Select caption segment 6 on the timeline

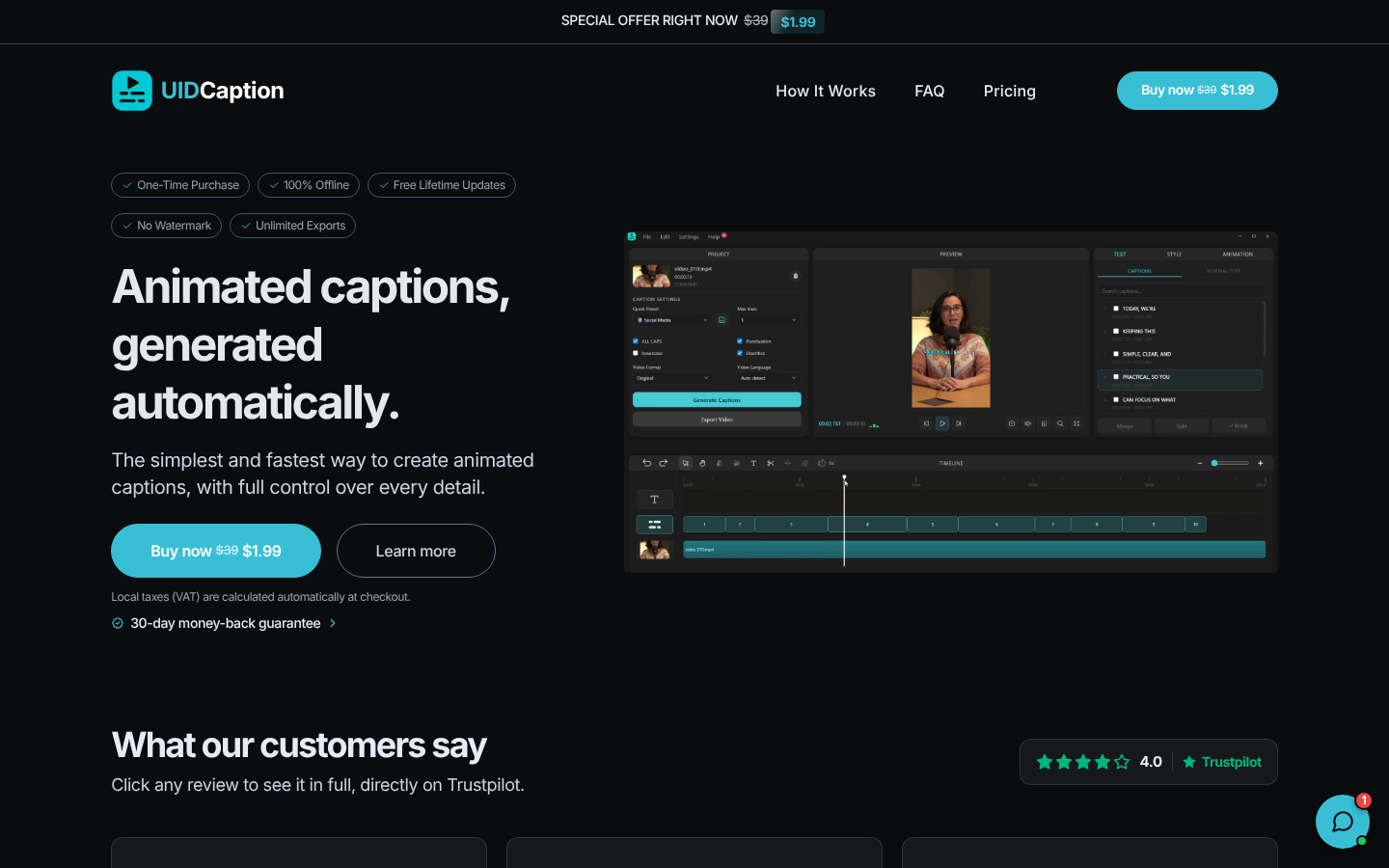(996, 525)
